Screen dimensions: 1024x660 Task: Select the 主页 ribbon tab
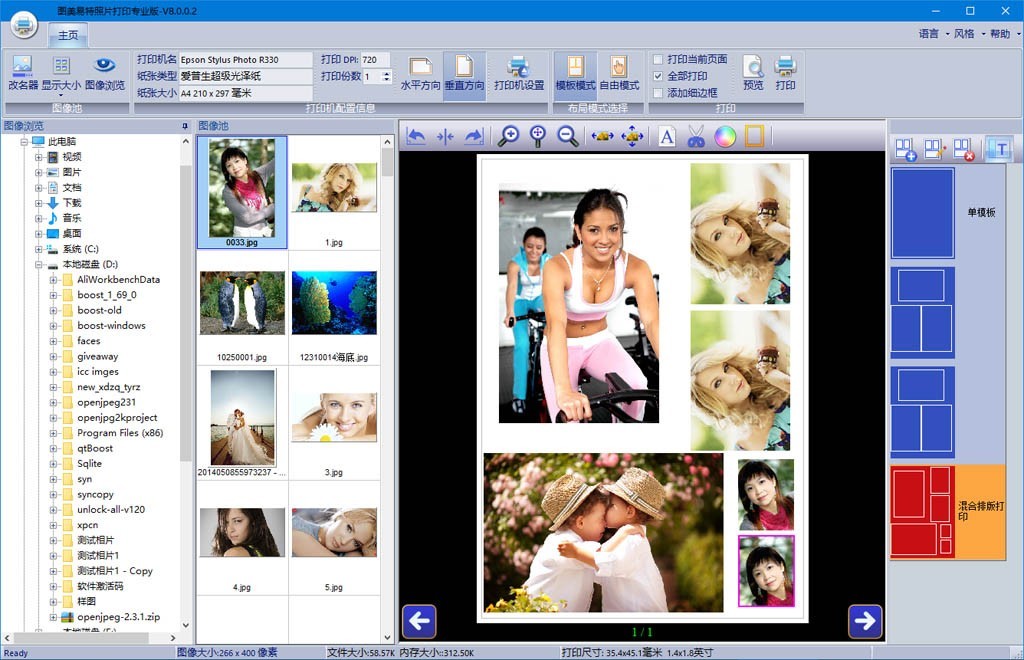pos(68,36)
